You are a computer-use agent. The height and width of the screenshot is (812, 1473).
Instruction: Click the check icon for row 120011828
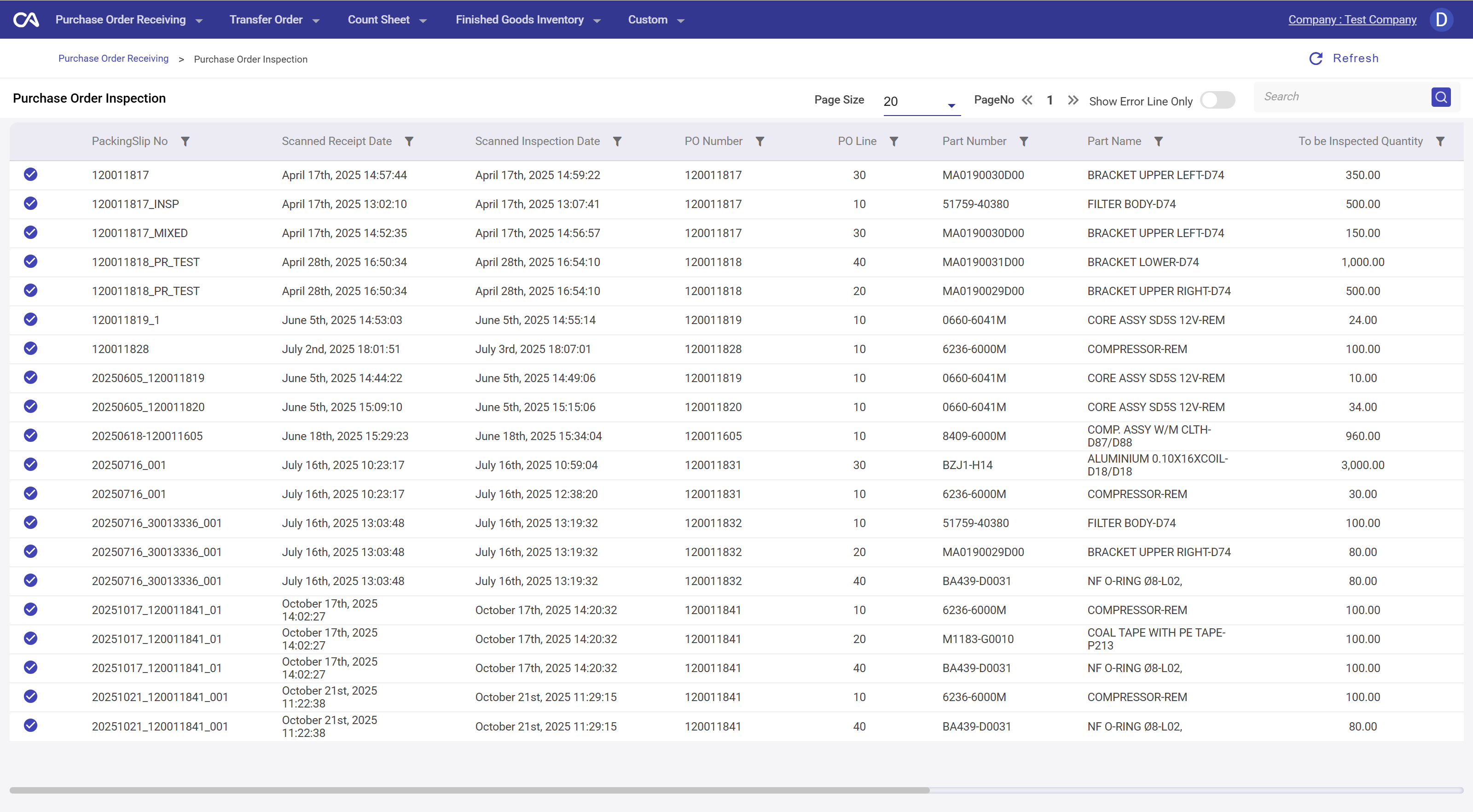[31, 348]
